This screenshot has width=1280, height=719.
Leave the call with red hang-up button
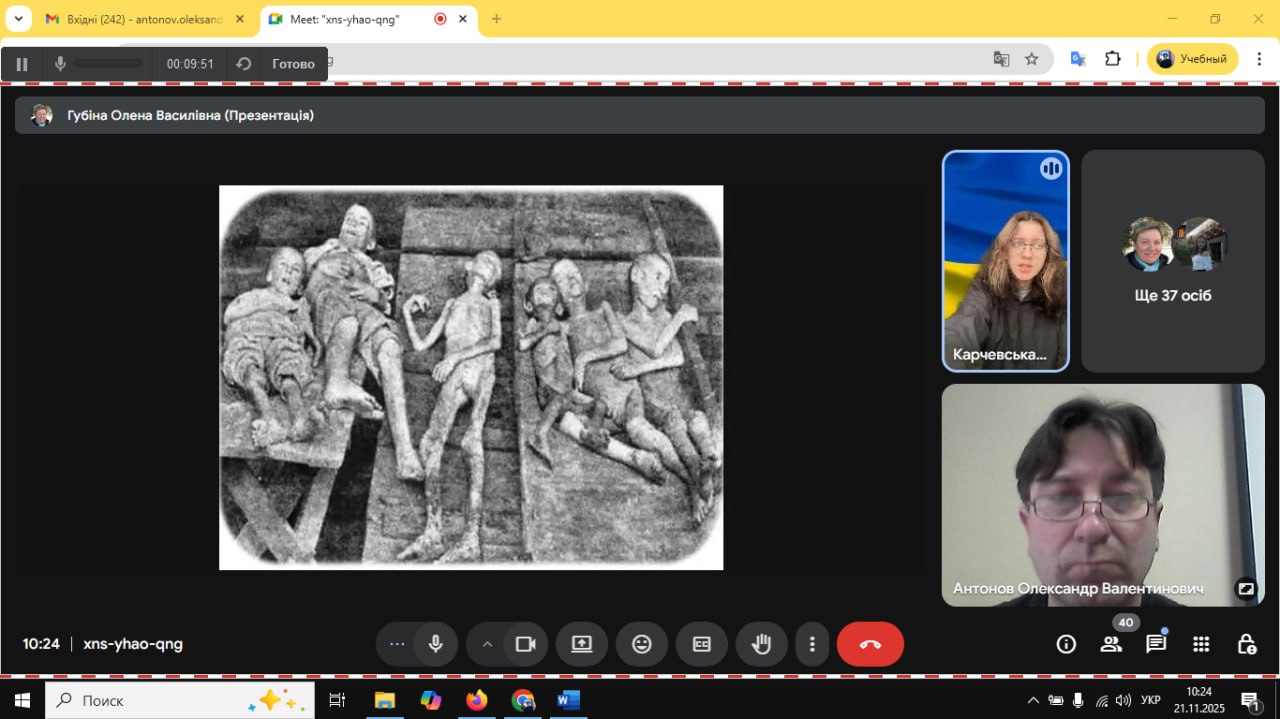(870, 644)
